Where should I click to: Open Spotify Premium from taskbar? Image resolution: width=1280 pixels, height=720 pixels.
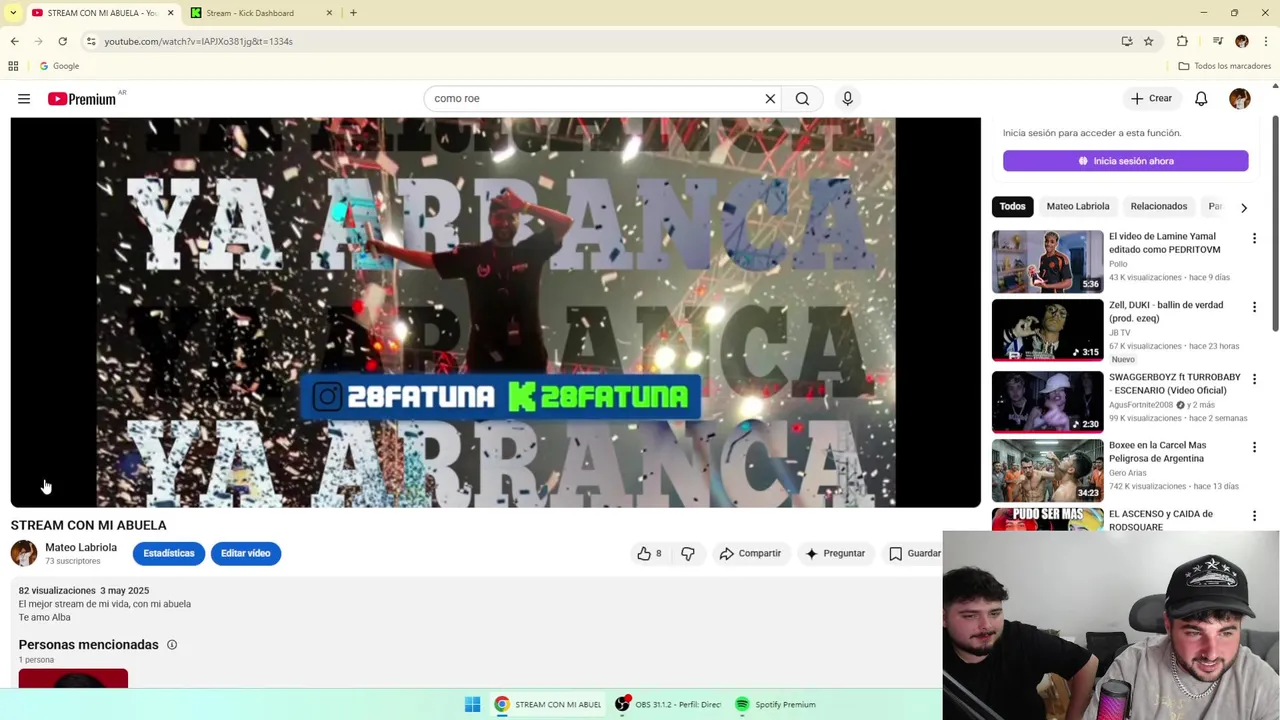(777, 704)
